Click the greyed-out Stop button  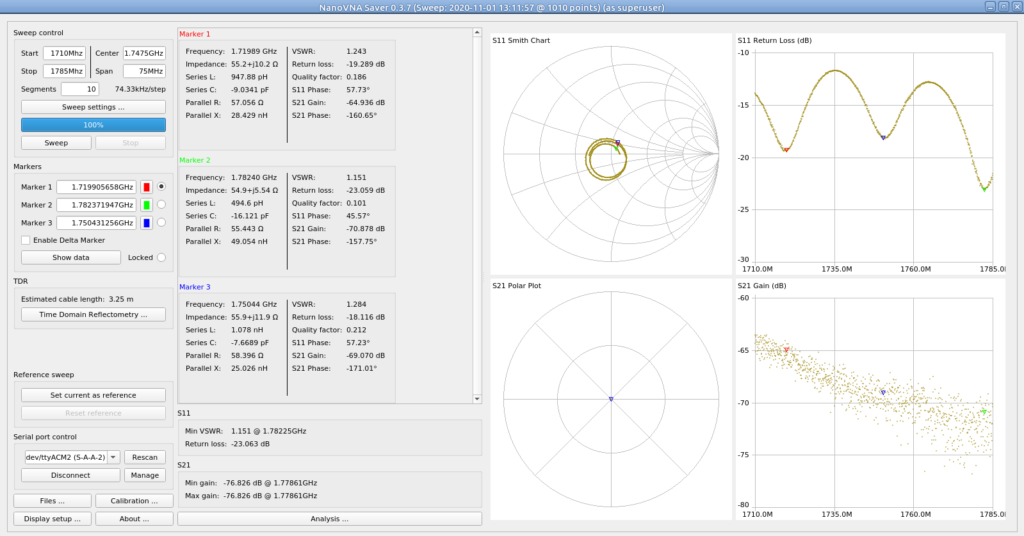tap(130, 142)
